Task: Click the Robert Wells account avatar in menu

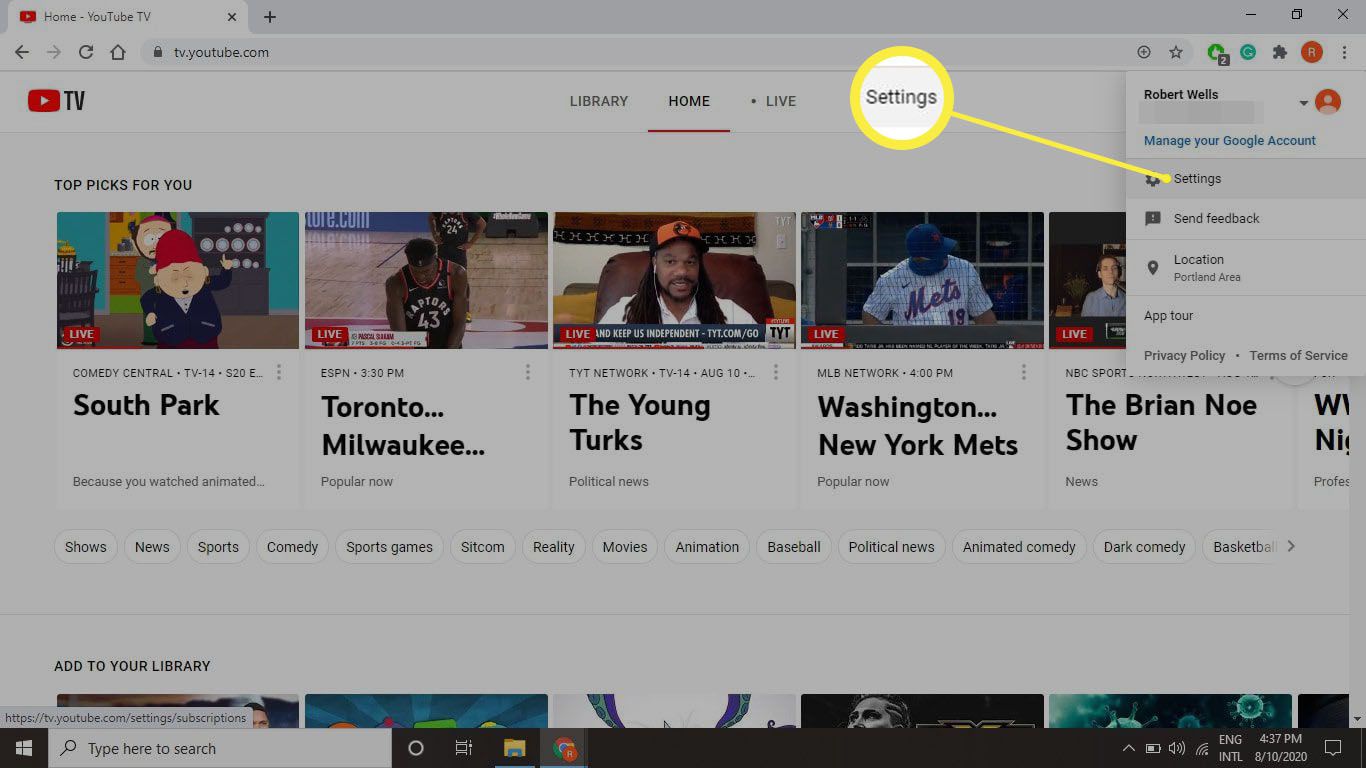Action: [1328, 101]
